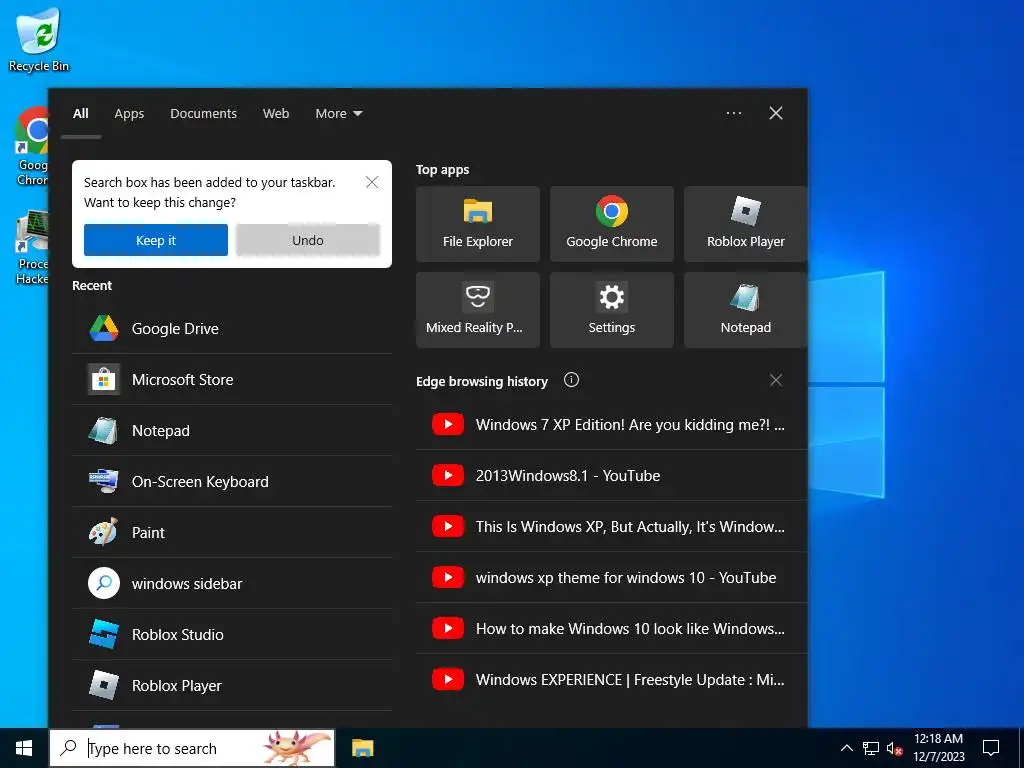Open Roblox Player tile in Top apps
The width and height of the screenshot is (1024, 768).
click(745, 224)
